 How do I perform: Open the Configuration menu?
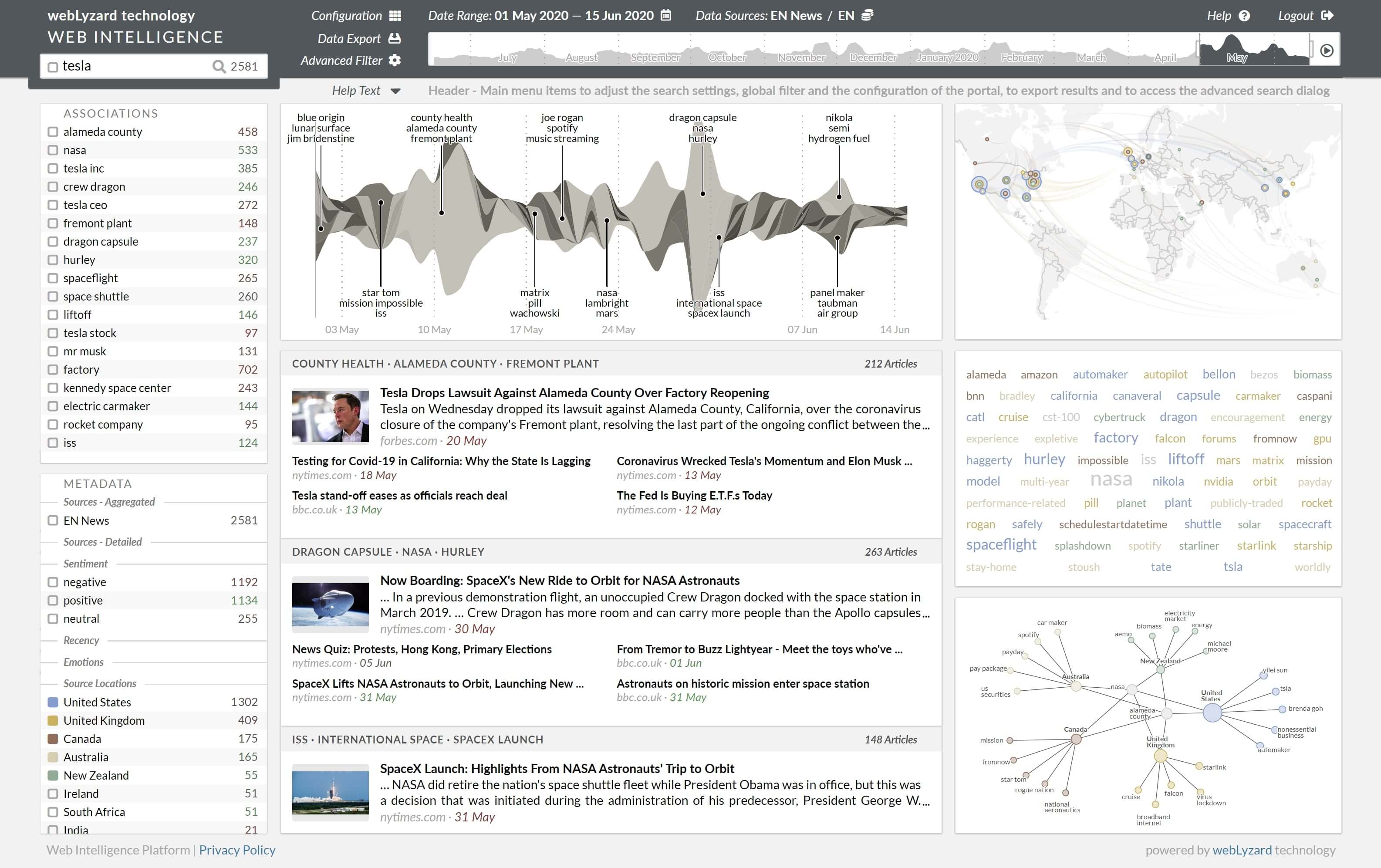(x=346, y=16)
